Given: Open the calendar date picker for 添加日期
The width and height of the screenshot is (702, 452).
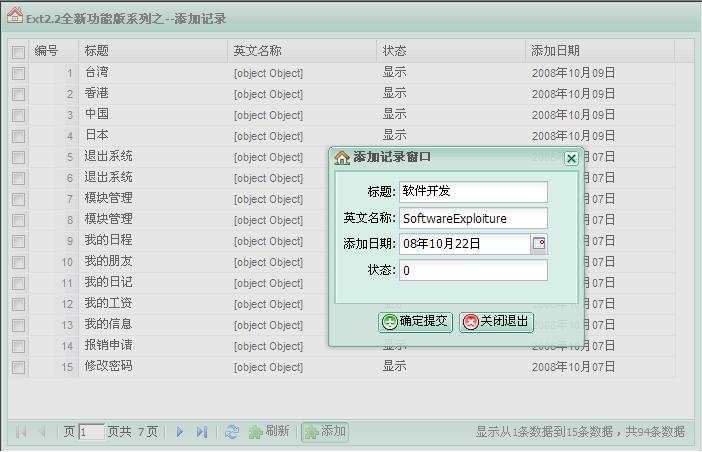Looking at the screenshot, I should click(x=539, y=244).
